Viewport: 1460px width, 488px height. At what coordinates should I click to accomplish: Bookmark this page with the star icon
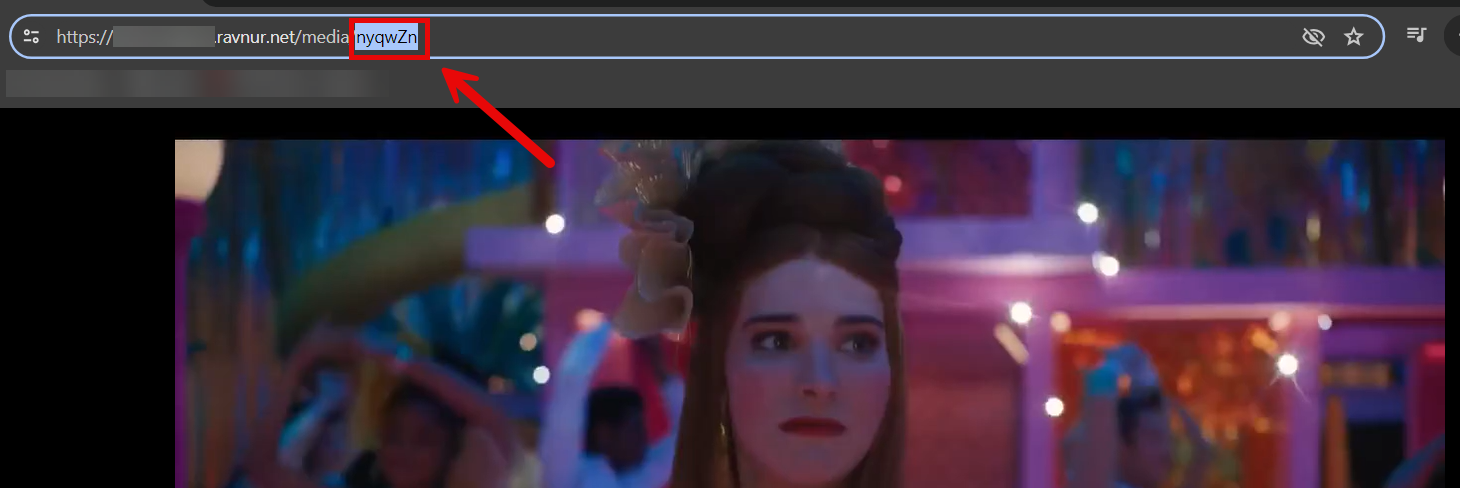click(1353, 37)
